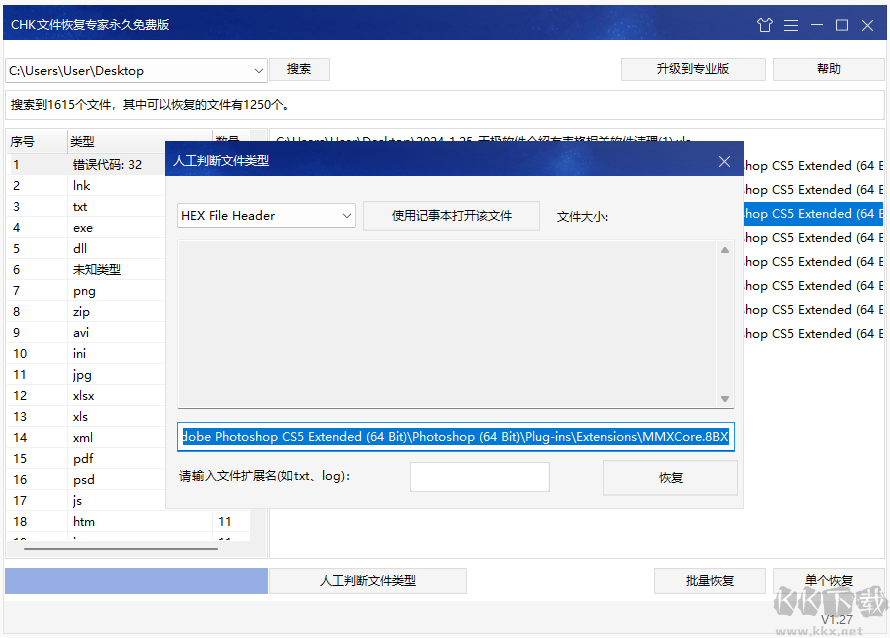This screenshot has height=638, width=890.
Task: Click the 批量恢复 button
Action: coord(709,581)
